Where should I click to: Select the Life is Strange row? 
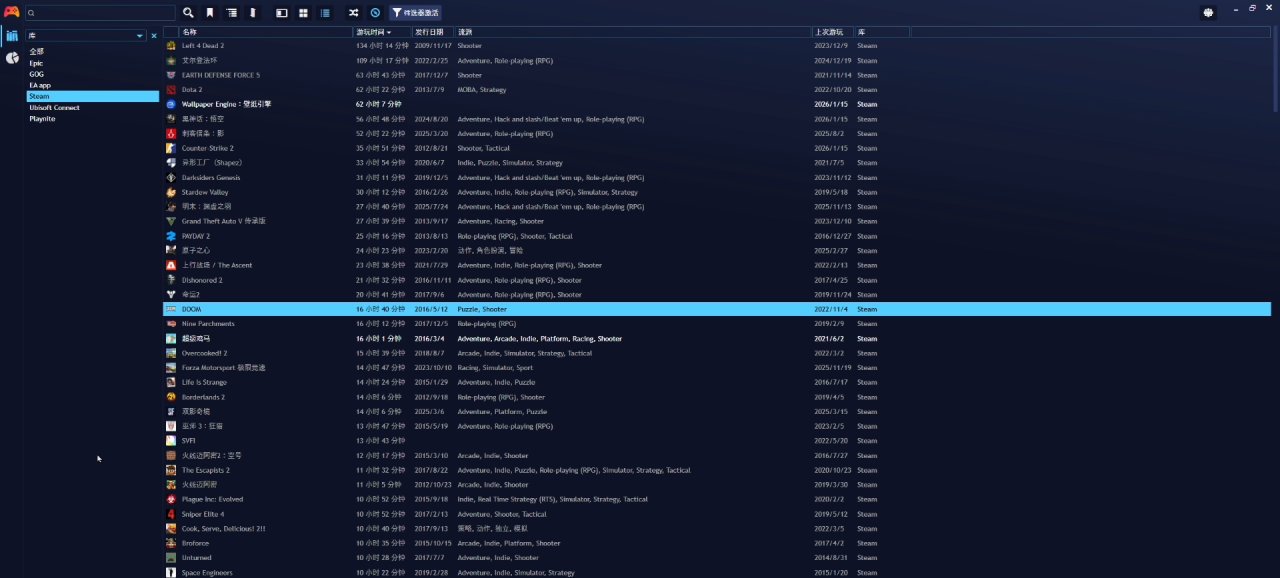[x=717, y=382]
